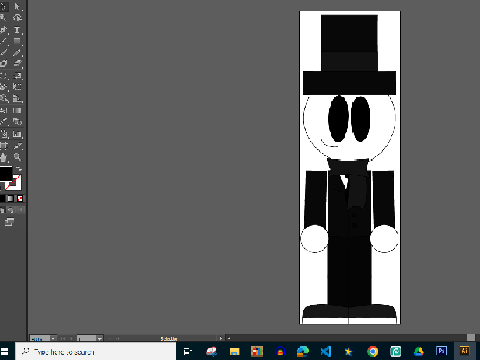Select the Lasso tool
Image resolution: width=480 pixels, height=360 pixels.
coord(17,18)
